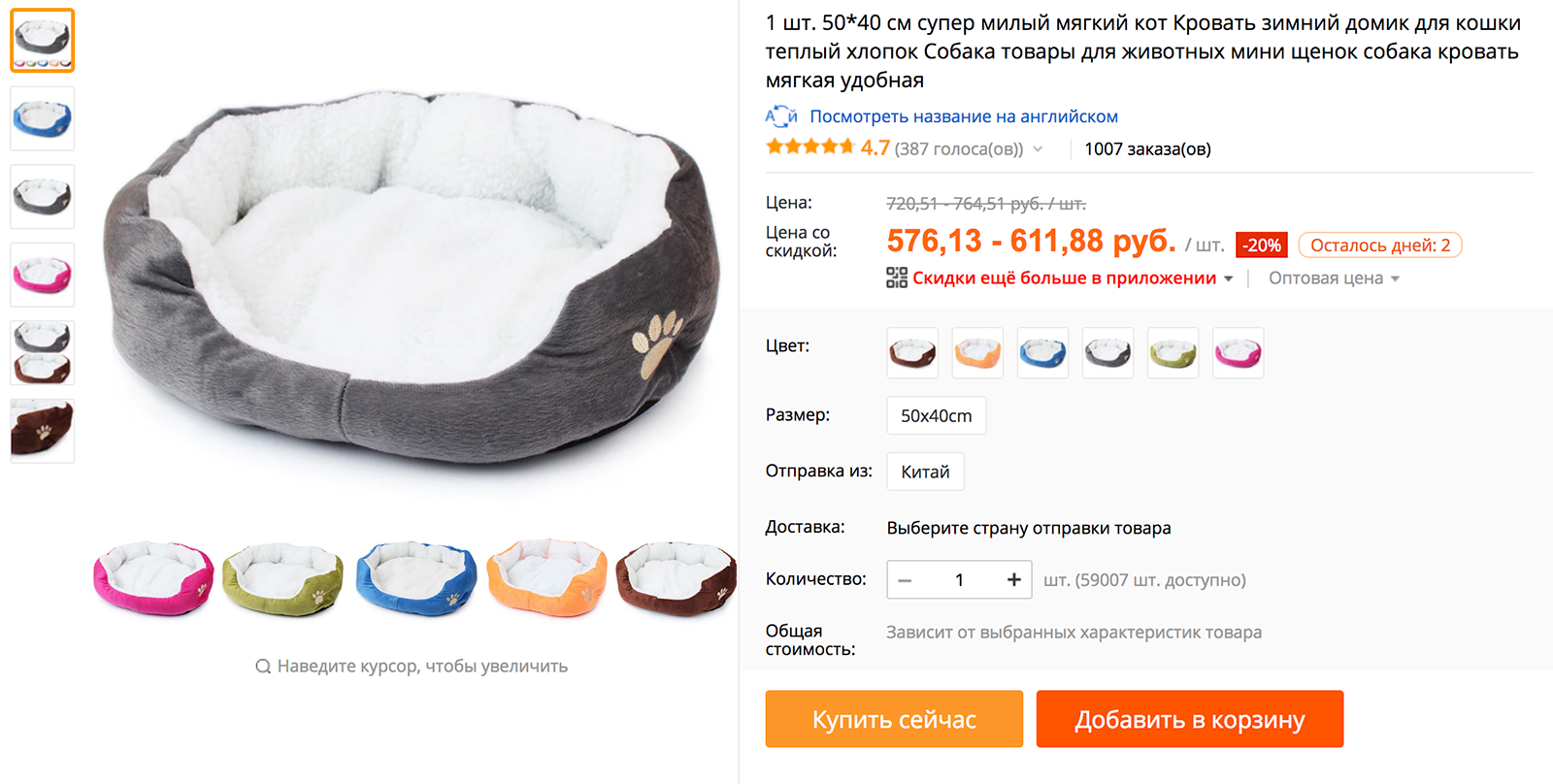This screenshot has width=1553, height=784.
Task: Choose the brown bed color swatch
Action: (x=912, y=353)
